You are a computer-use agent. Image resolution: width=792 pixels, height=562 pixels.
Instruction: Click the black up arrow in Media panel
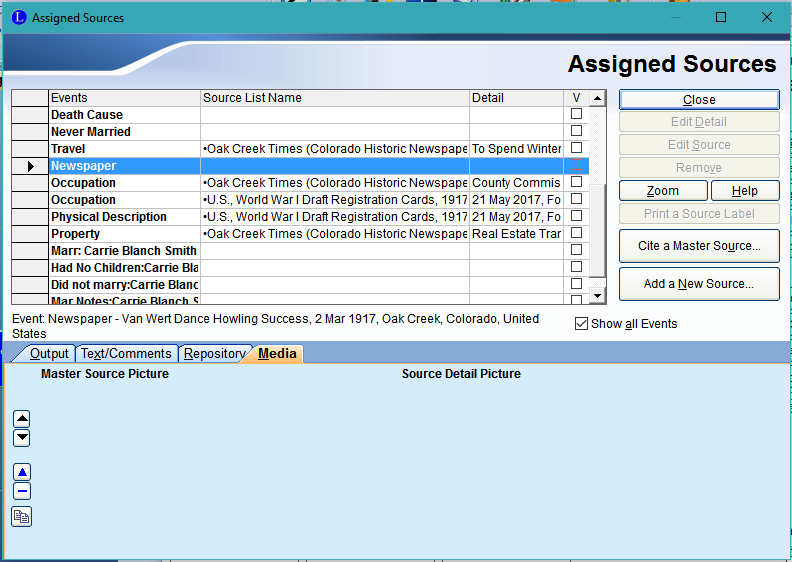pos(22,419)
